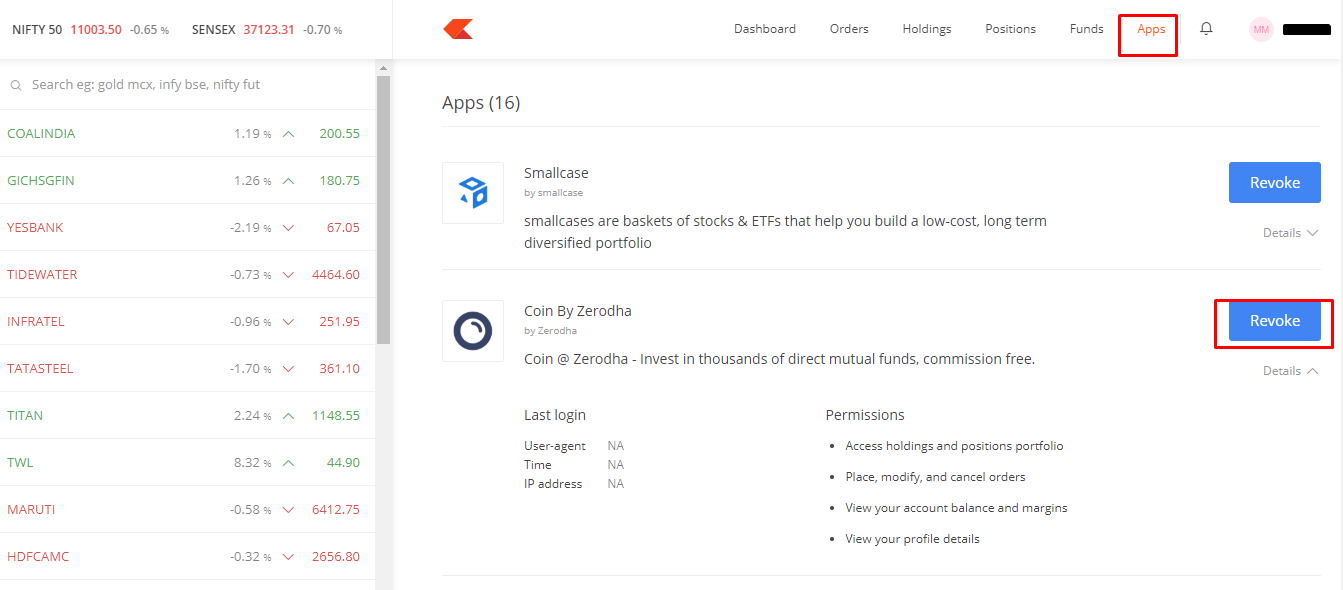Click the watchlist scrollbar thumb
This screenshot has width=1343, height=590.
pyautogui.click(x=383, y=210)
